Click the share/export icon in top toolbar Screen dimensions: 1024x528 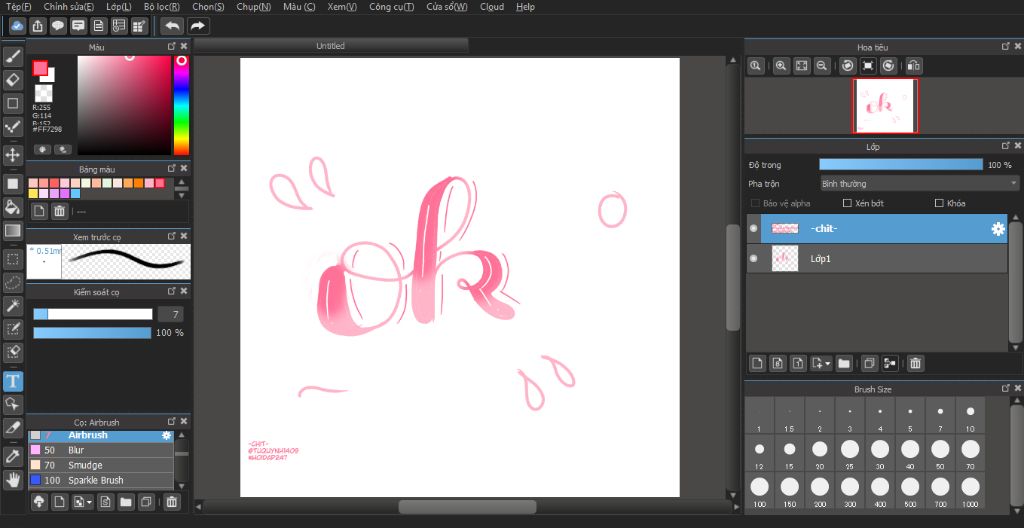[x=38, y=26]
